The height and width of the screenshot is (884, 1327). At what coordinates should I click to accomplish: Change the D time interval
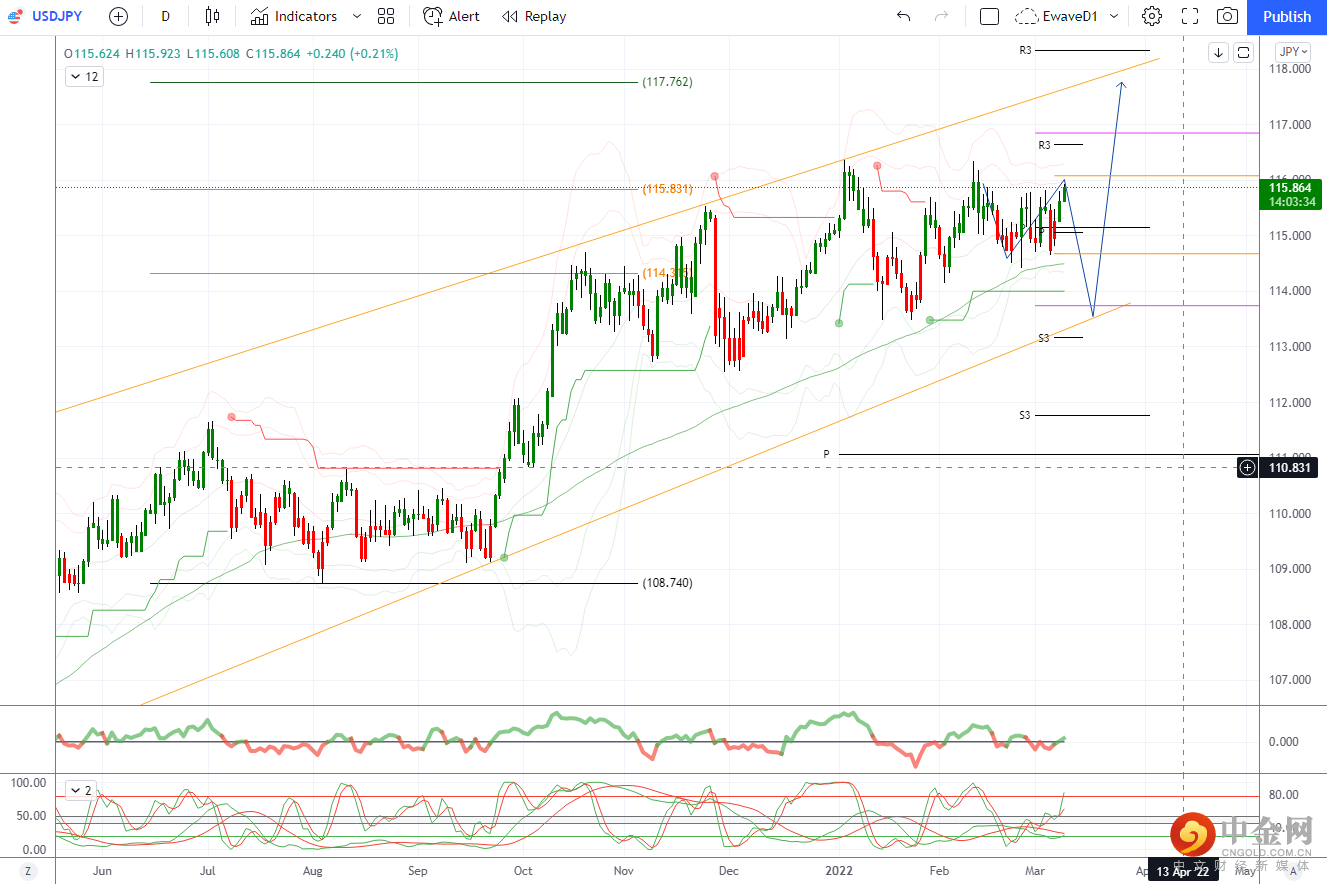[165, 16]
